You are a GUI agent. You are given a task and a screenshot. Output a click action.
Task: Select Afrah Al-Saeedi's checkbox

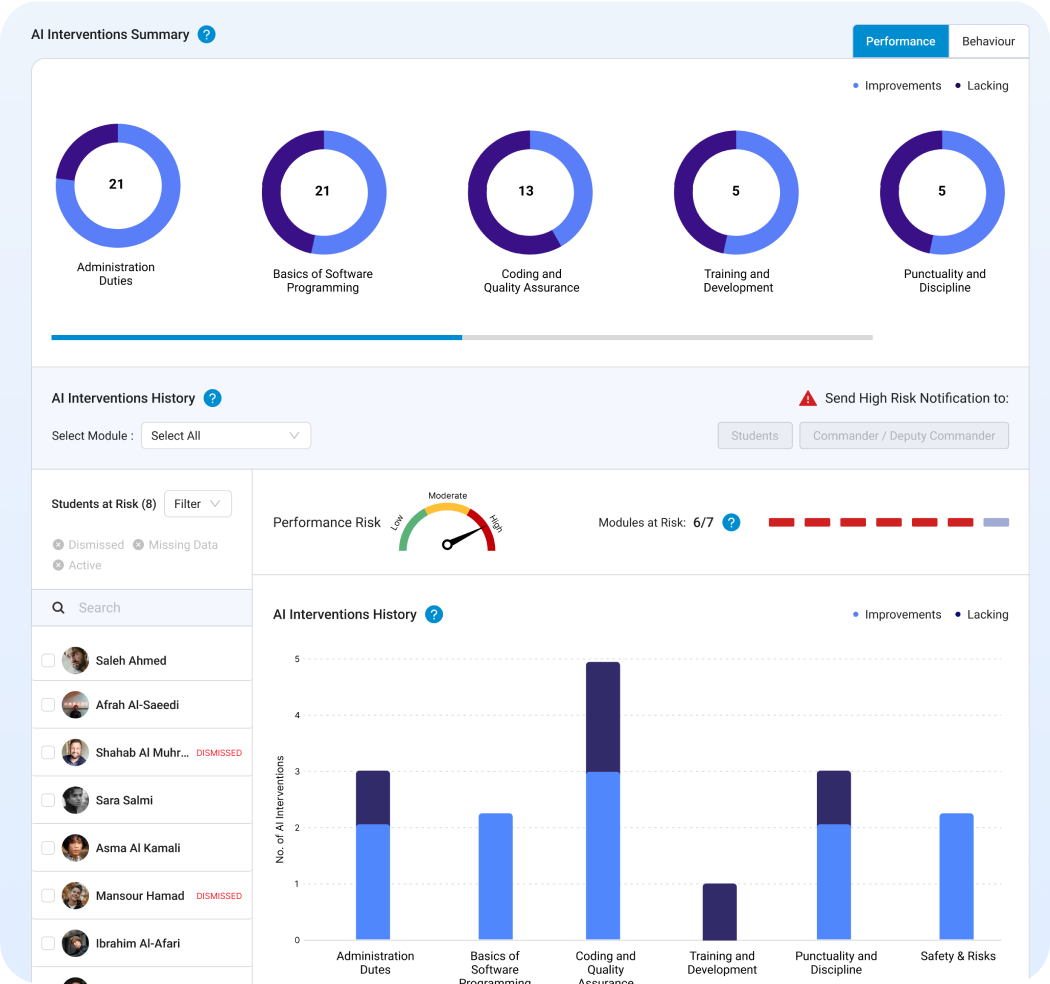tap(48, 705)
